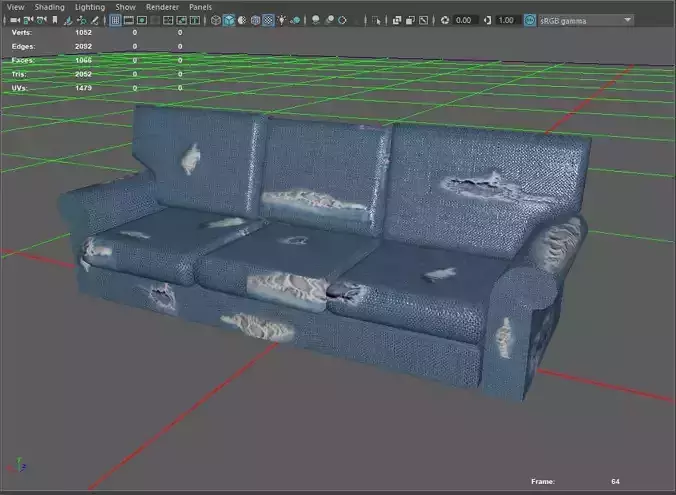676x495 pixels.
Task: Click the Verts count 1052
Action: coord(83,32)
